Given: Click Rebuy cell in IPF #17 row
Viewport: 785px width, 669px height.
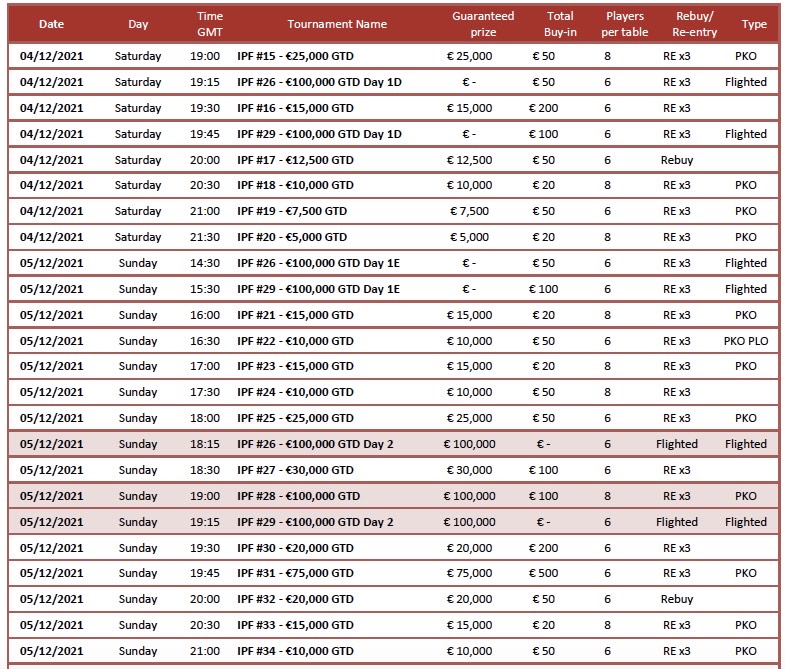Looking at the screenshot, I should 677,160.
